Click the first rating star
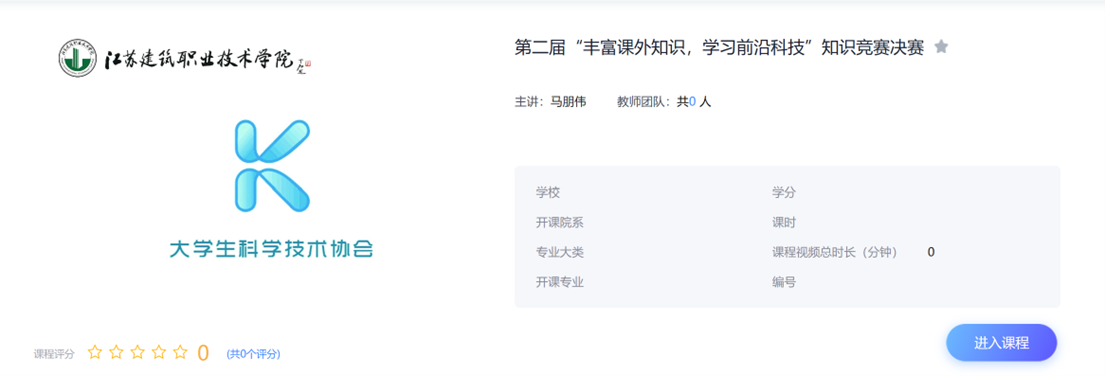This screenshot has height=376, width=1105. point(94,352)
